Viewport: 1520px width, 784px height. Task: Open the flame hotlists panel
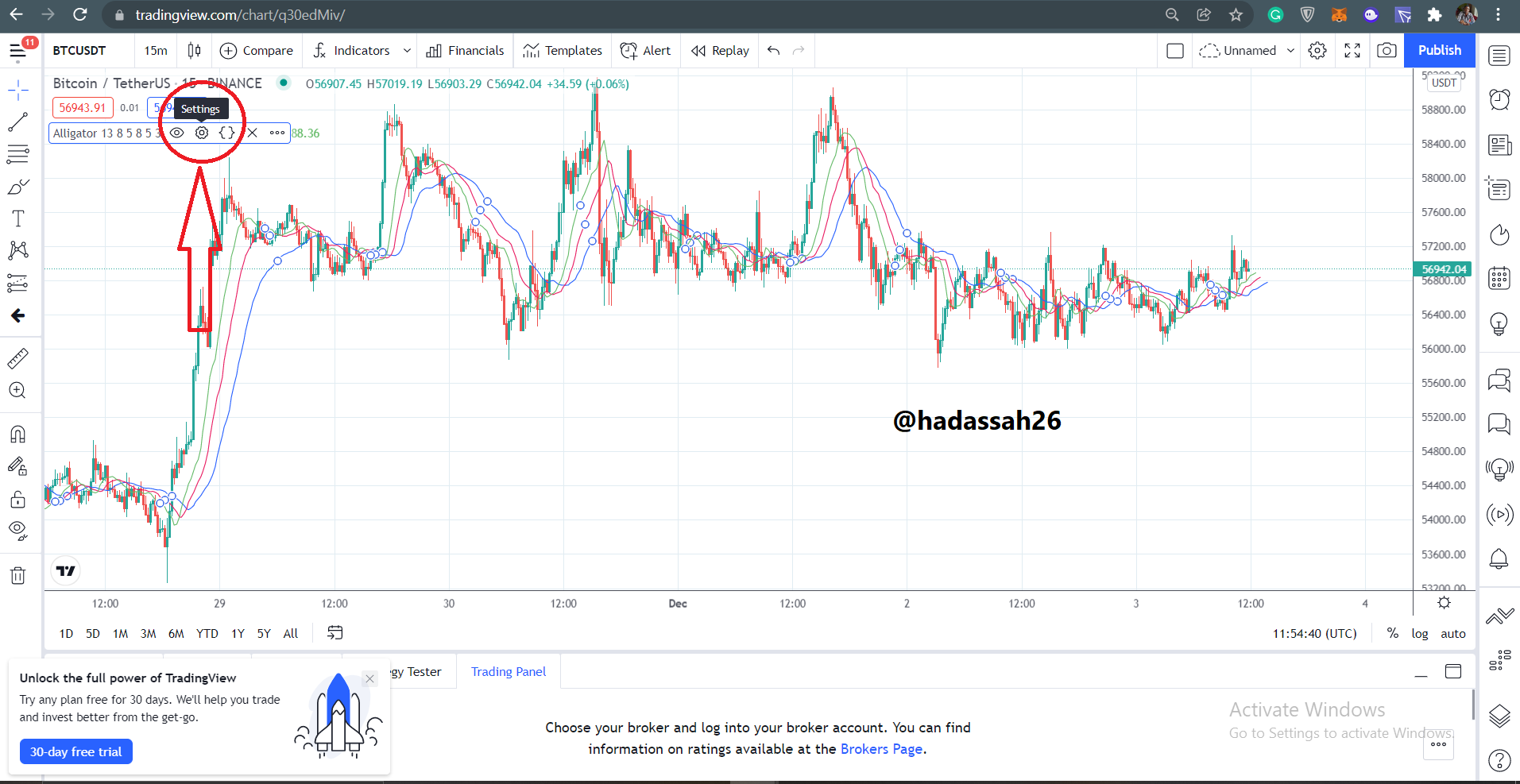(1499, 234)
